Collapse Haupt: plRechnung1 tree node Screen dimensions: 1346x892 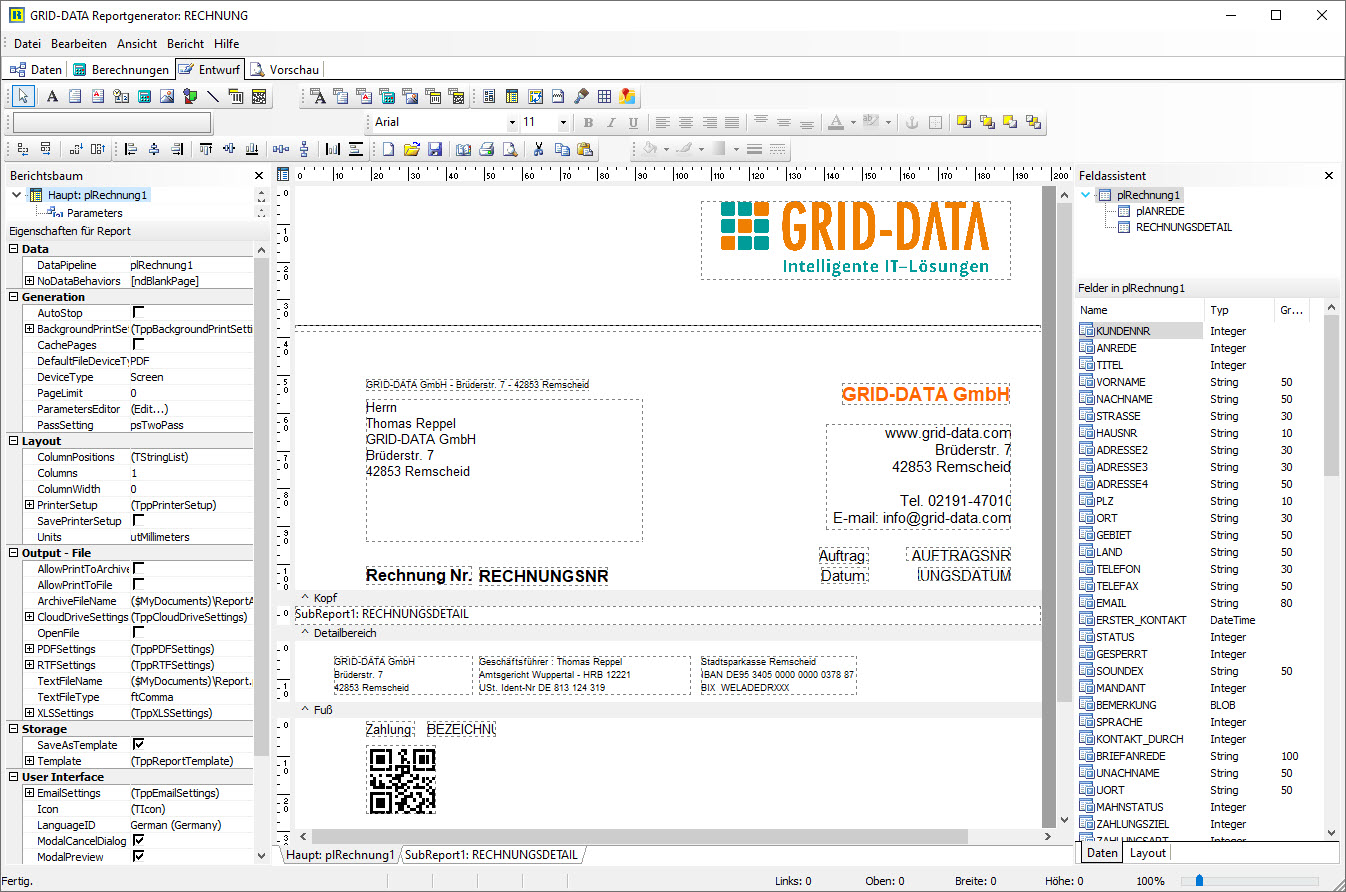point(16,195)
